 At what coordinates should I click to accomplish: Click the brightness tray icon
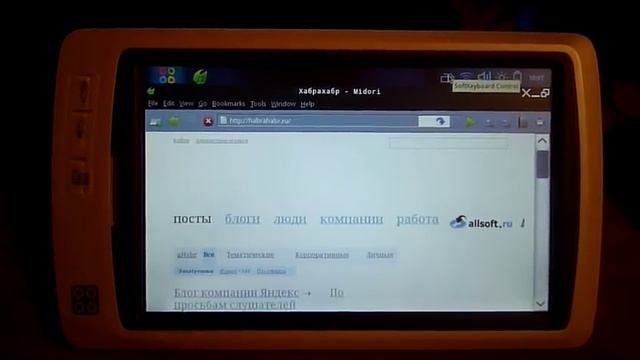[x=502, y=76]
